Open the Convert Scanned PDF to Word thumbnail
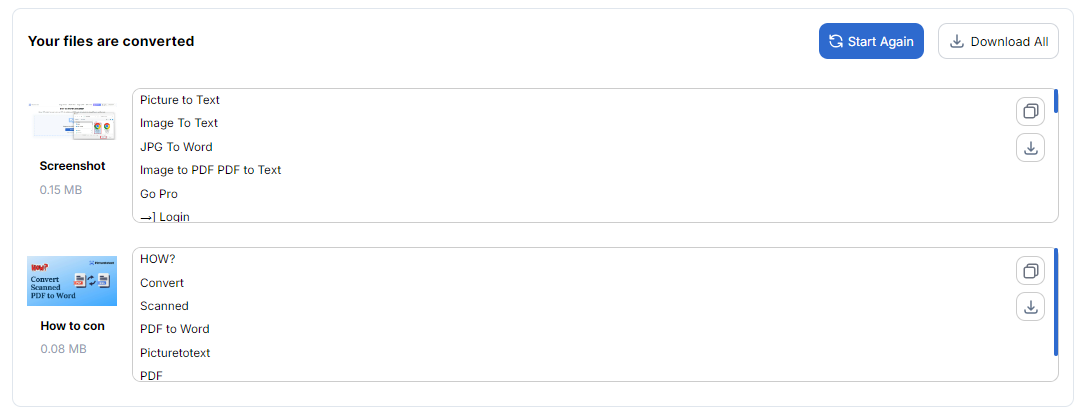Screen dimensions: 1089x412 72,281
